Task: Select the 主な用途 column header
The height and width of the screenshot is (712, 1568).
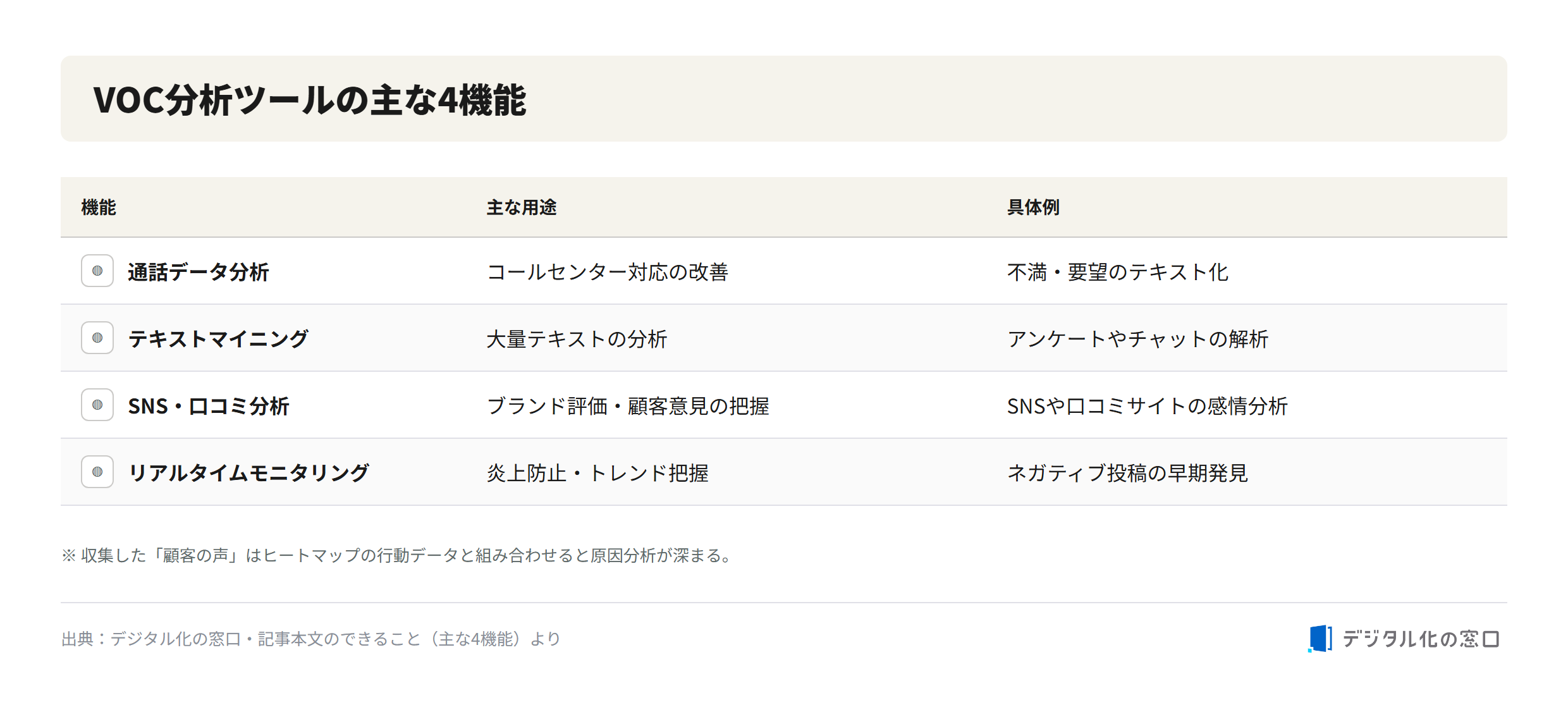Action: coord(522,207)
